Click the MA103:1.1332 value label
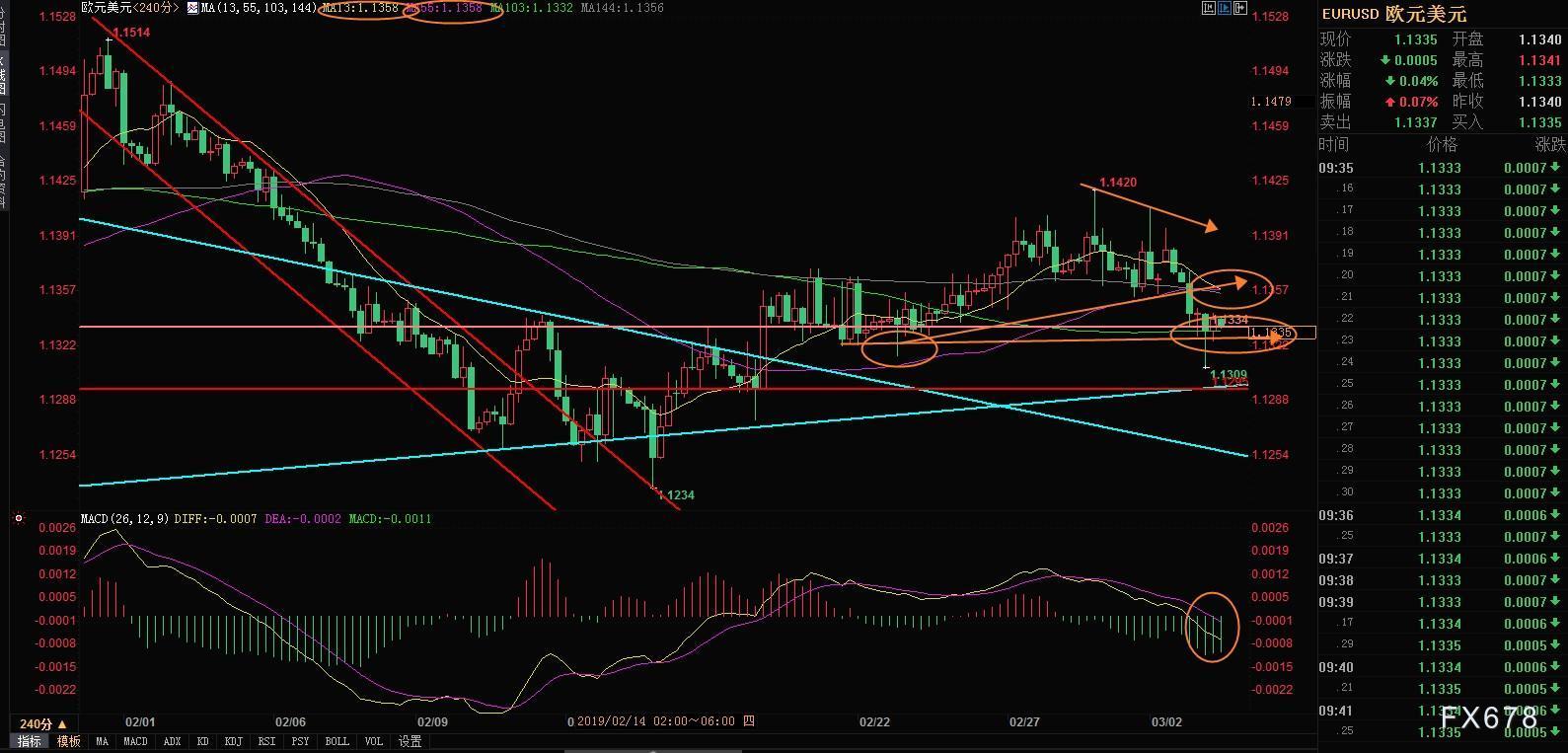 pyautogui.click(x=532, y=8)
